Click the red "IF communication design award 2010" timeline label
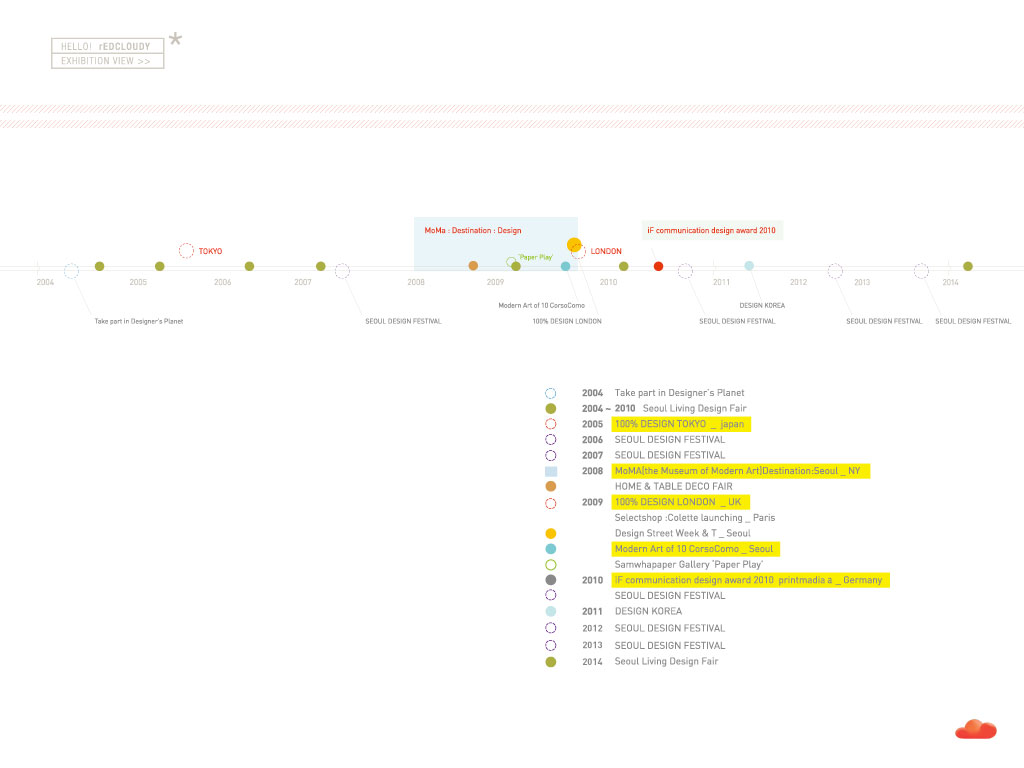This screenshot has height=768, width=1024. pos(711,231)
